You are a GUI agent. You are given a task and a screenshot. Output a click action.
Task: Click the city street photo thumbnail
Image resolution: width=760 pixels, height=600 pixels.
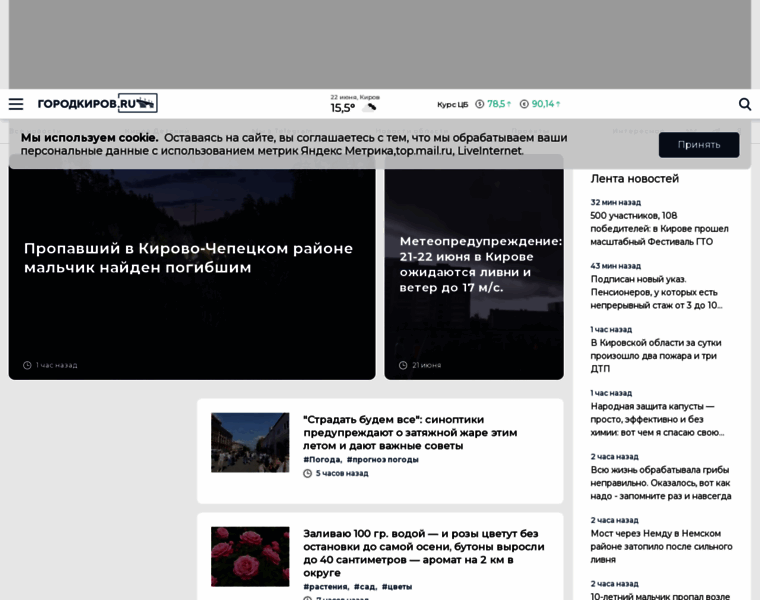250,442
